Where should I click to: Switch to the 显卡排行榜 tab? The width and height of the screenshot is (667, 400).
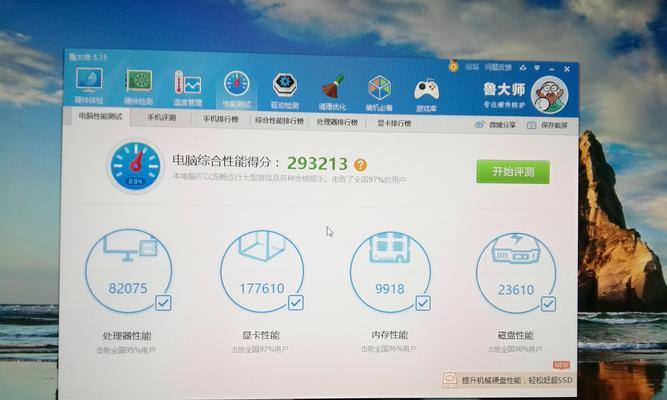coord(394,124)
